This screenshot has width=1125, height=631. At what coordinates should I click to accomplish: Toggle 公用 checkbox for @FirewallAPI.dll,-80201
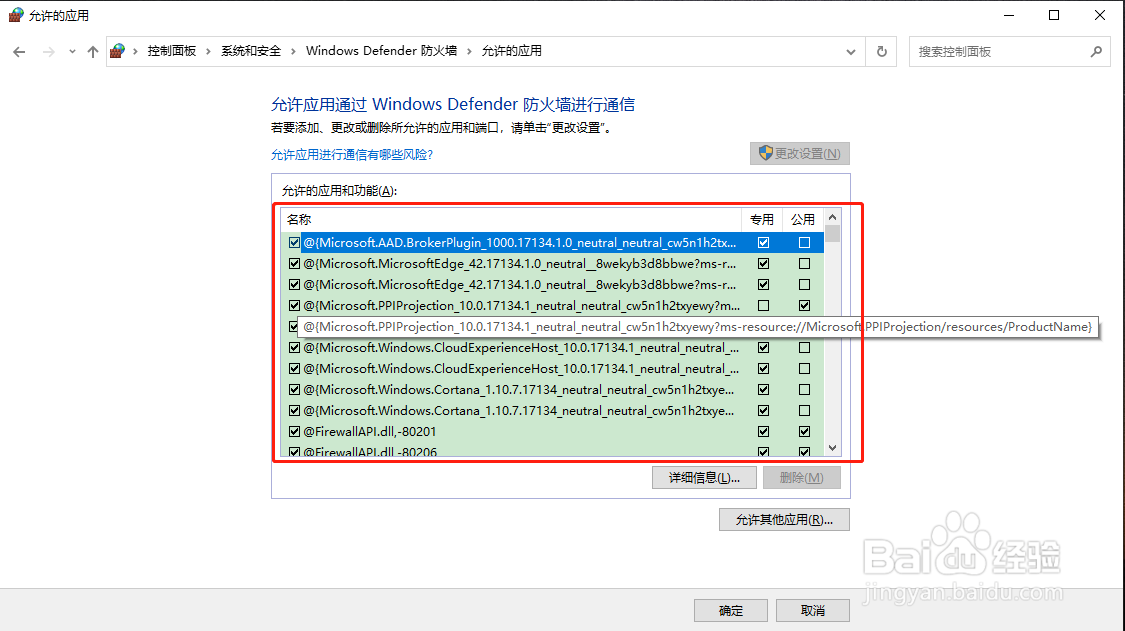pyautogui.click(x=804, y=431)
